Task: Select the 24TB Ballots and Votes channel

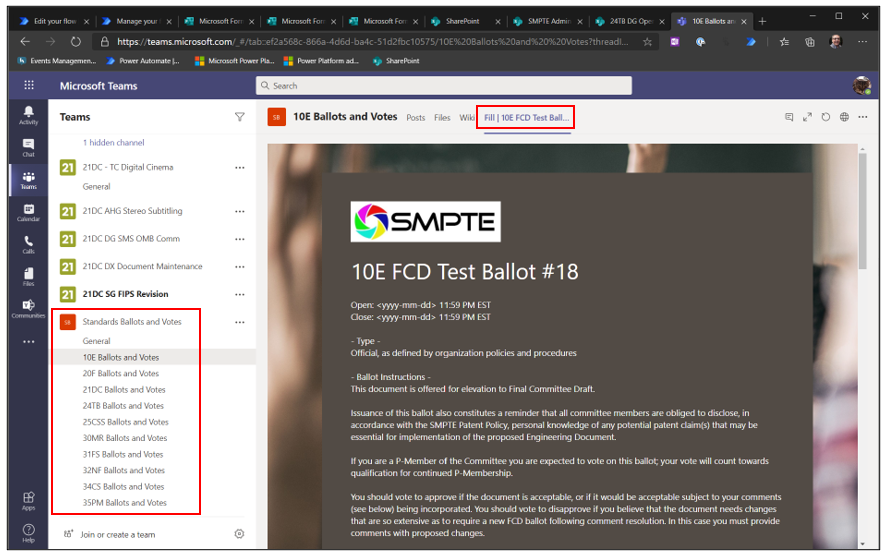Action: 123,406
